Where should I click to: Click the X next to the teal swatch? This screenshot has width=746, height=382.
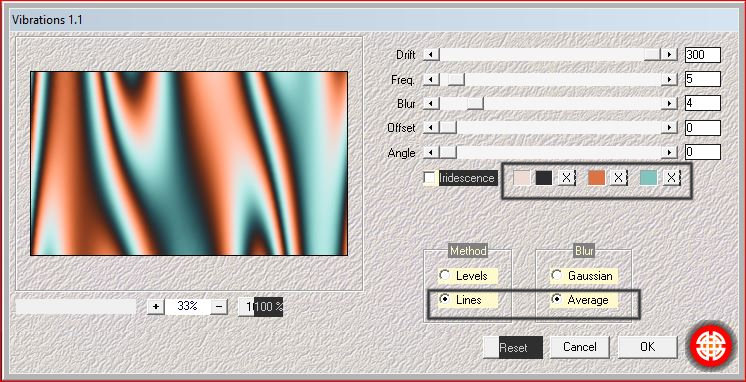[671, 178]
